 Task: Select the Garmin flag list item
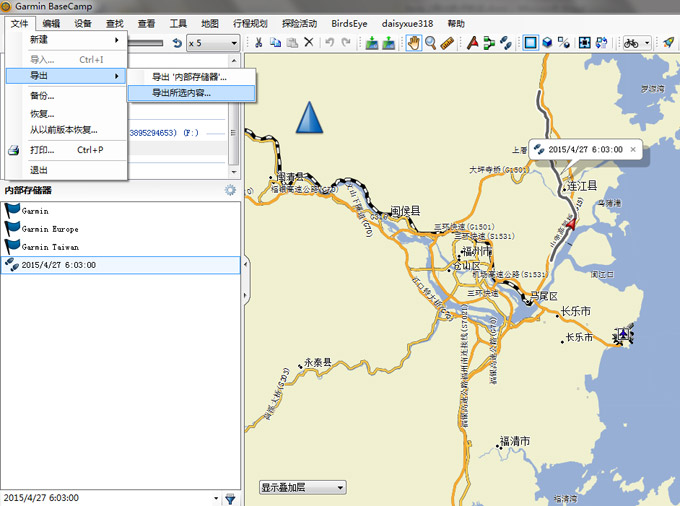[x=121, y=211]
